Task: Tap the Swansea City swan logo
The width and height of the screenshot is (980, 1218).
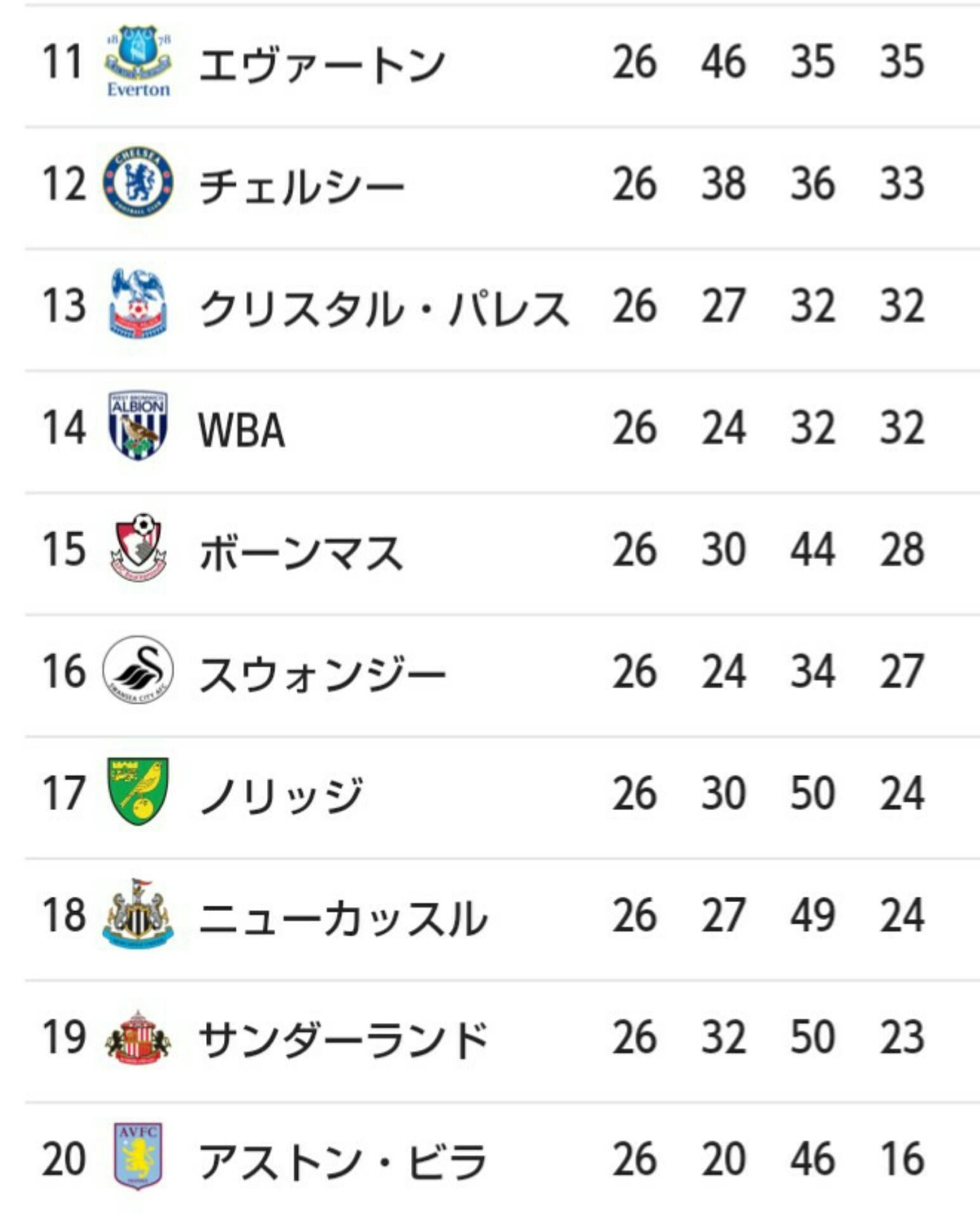Action: click(x=138, y=670)
